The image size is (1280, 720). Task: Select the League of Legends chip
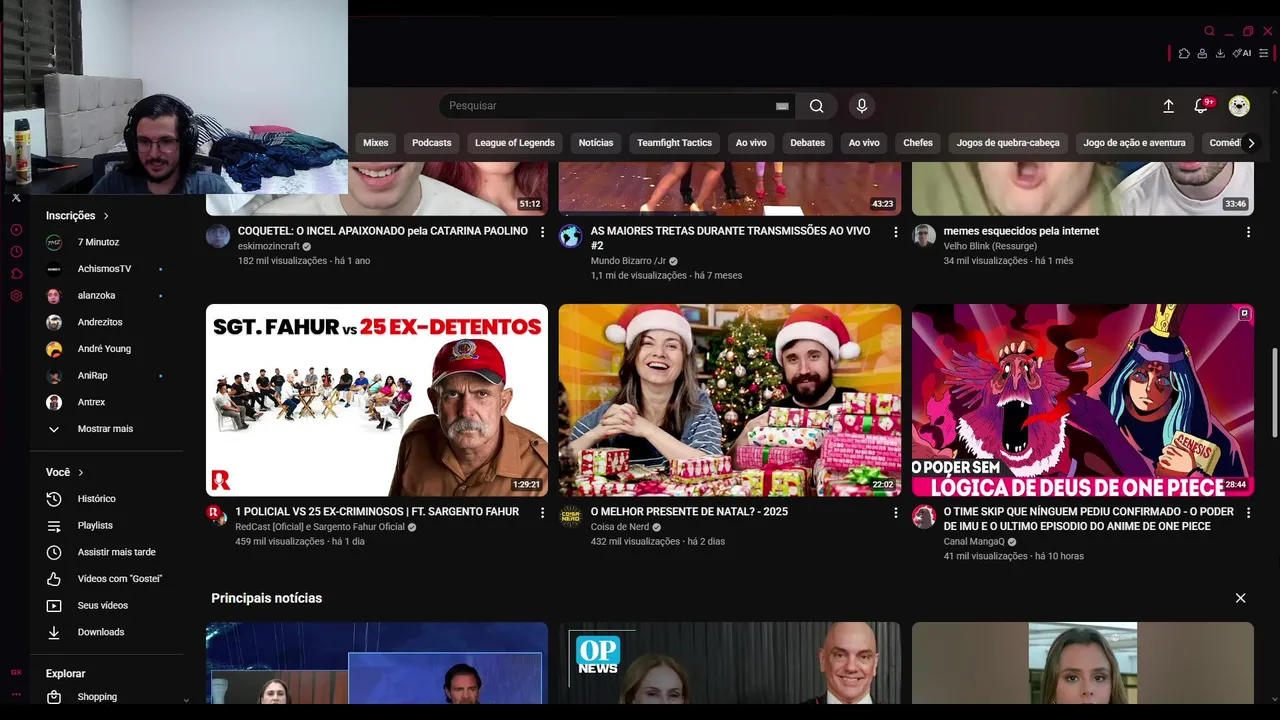pos(514,143)
